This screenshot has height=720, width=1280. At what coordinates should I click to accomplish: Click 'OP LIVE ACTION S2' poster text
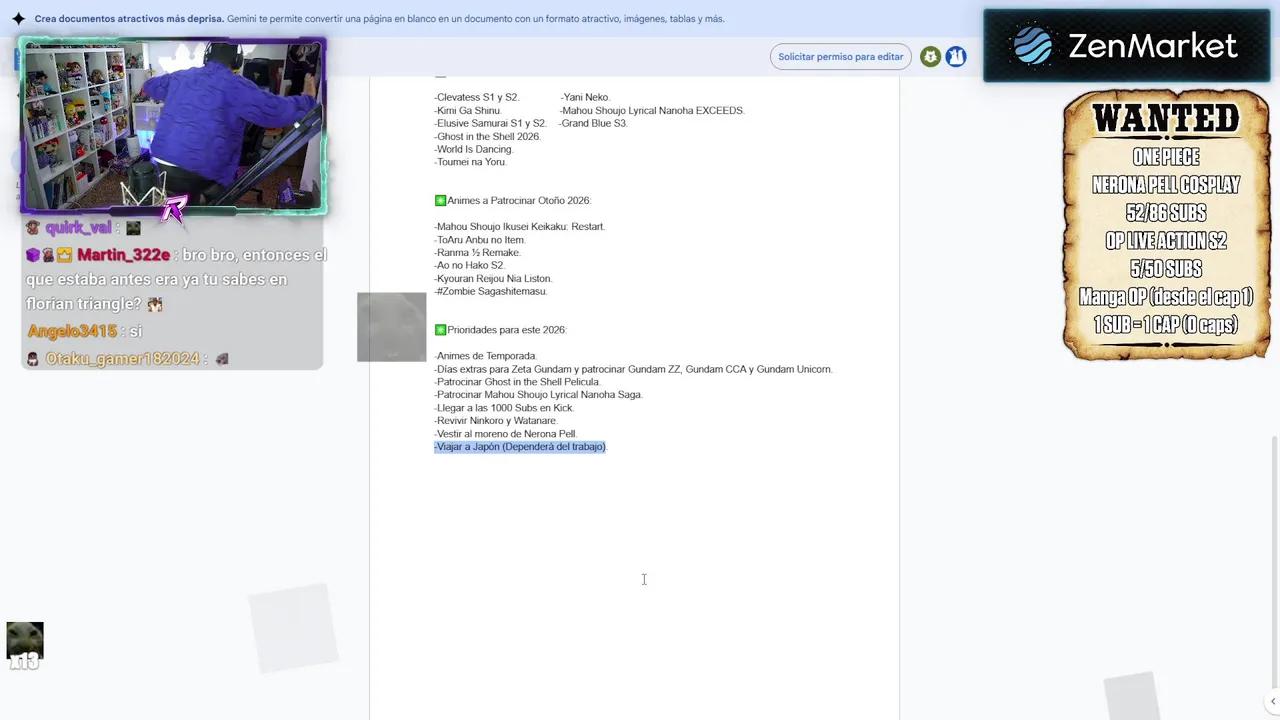[x=1166, y=241]
